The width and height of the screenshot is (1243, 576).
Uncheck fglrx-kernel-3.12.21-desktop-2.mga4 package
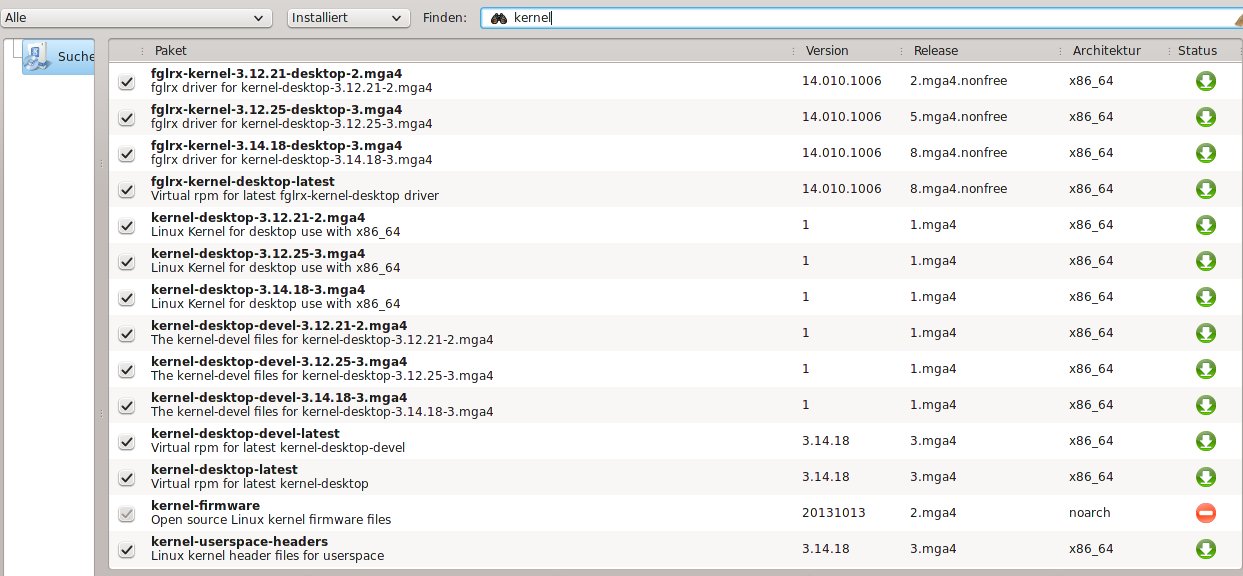tap(126, 82)
